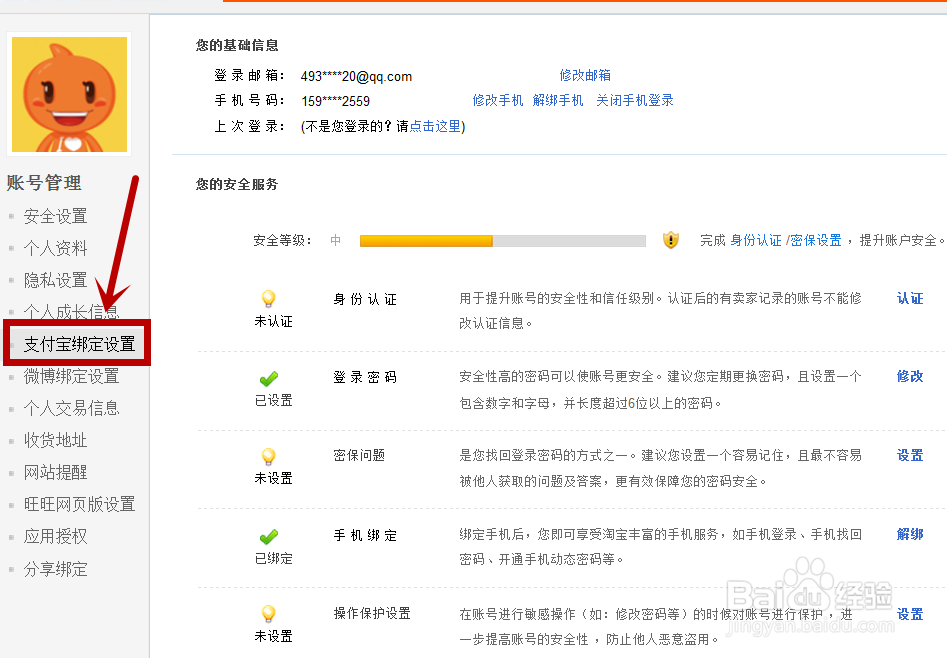Select 应用授权 in the left menu
The height and width of the screenshot is (658, 947).
[x=54, y=537]
